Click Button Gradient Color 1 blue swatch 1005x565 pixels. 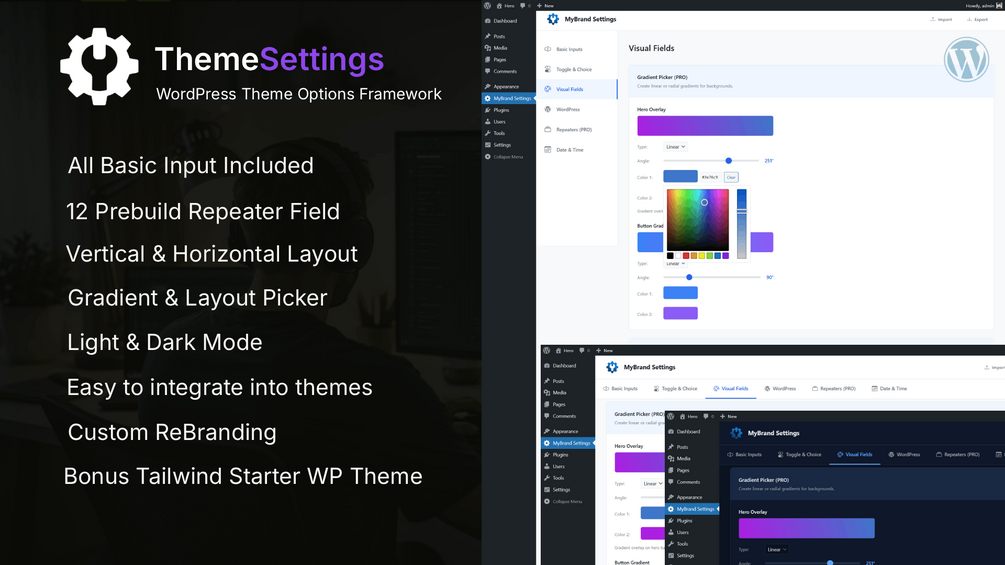680,293
